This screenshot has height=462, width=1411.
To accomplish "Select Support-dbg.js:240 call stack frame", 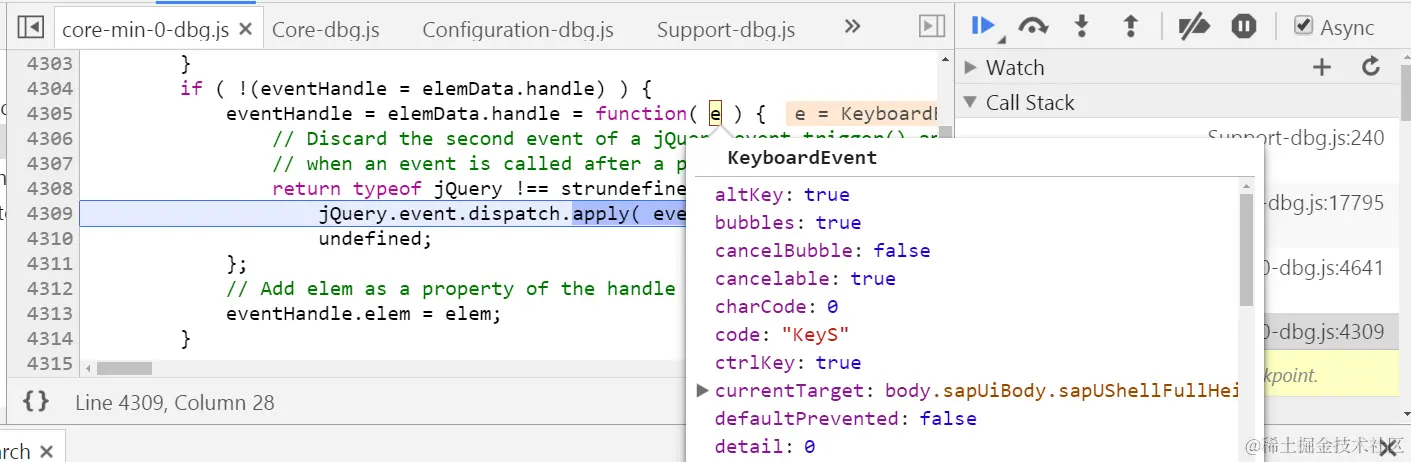I will 1296,138.
